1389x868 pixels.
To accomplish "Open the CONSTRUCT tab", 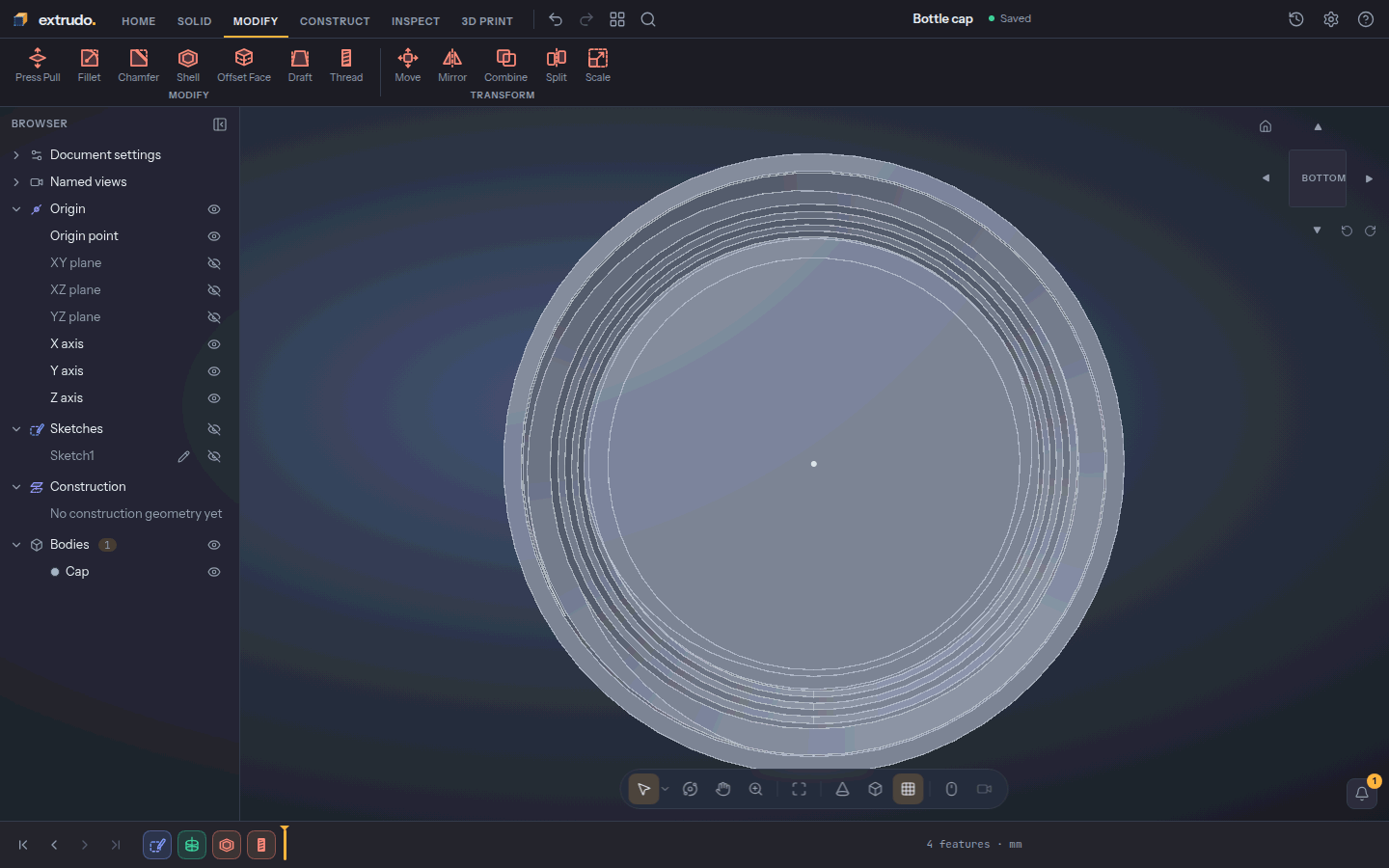I will click(335, 21).
